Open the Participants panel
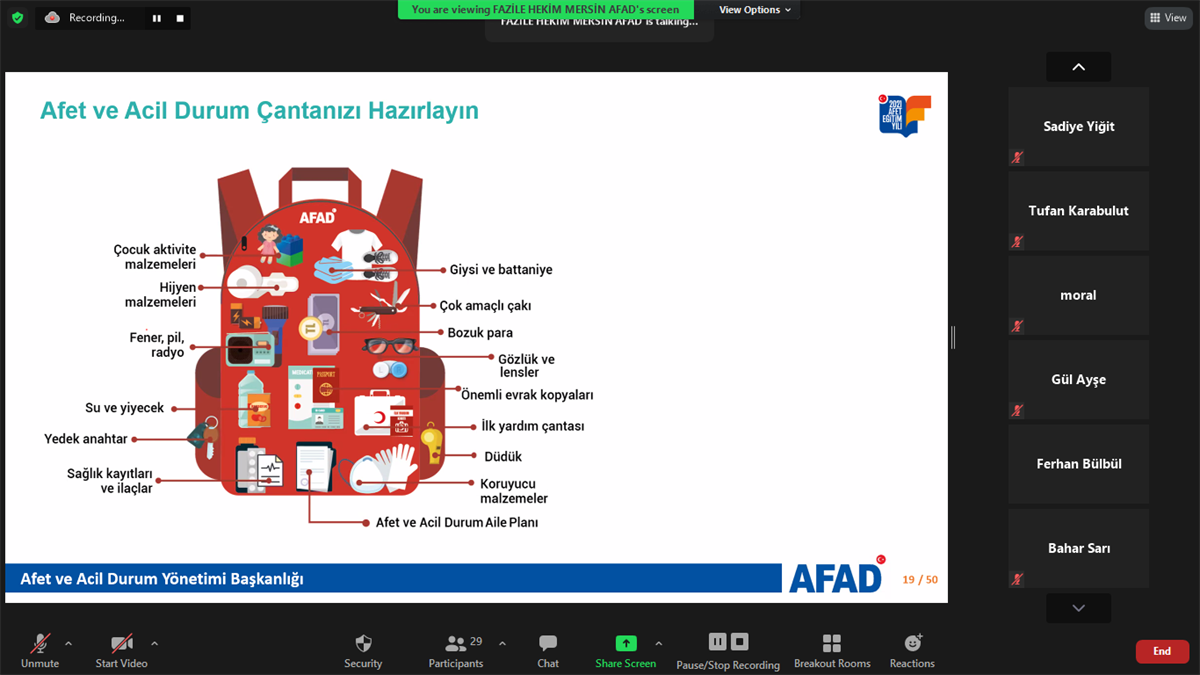The image size is (1200, 675). pyautogui.click(x=456, y=650)
